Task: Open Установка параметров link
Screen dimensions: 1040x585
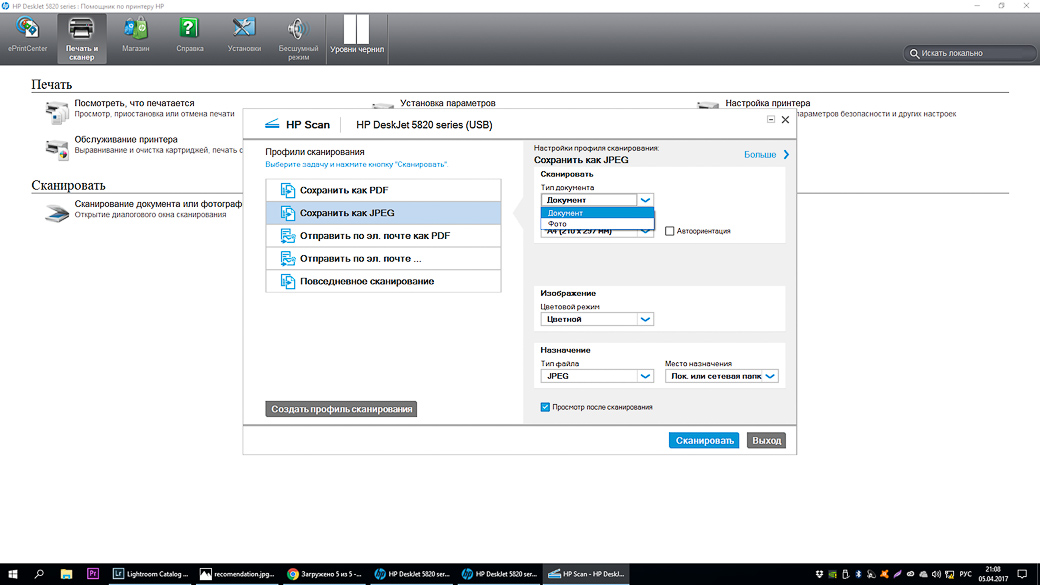Action: pyautogui.click(x=448, y=103)
